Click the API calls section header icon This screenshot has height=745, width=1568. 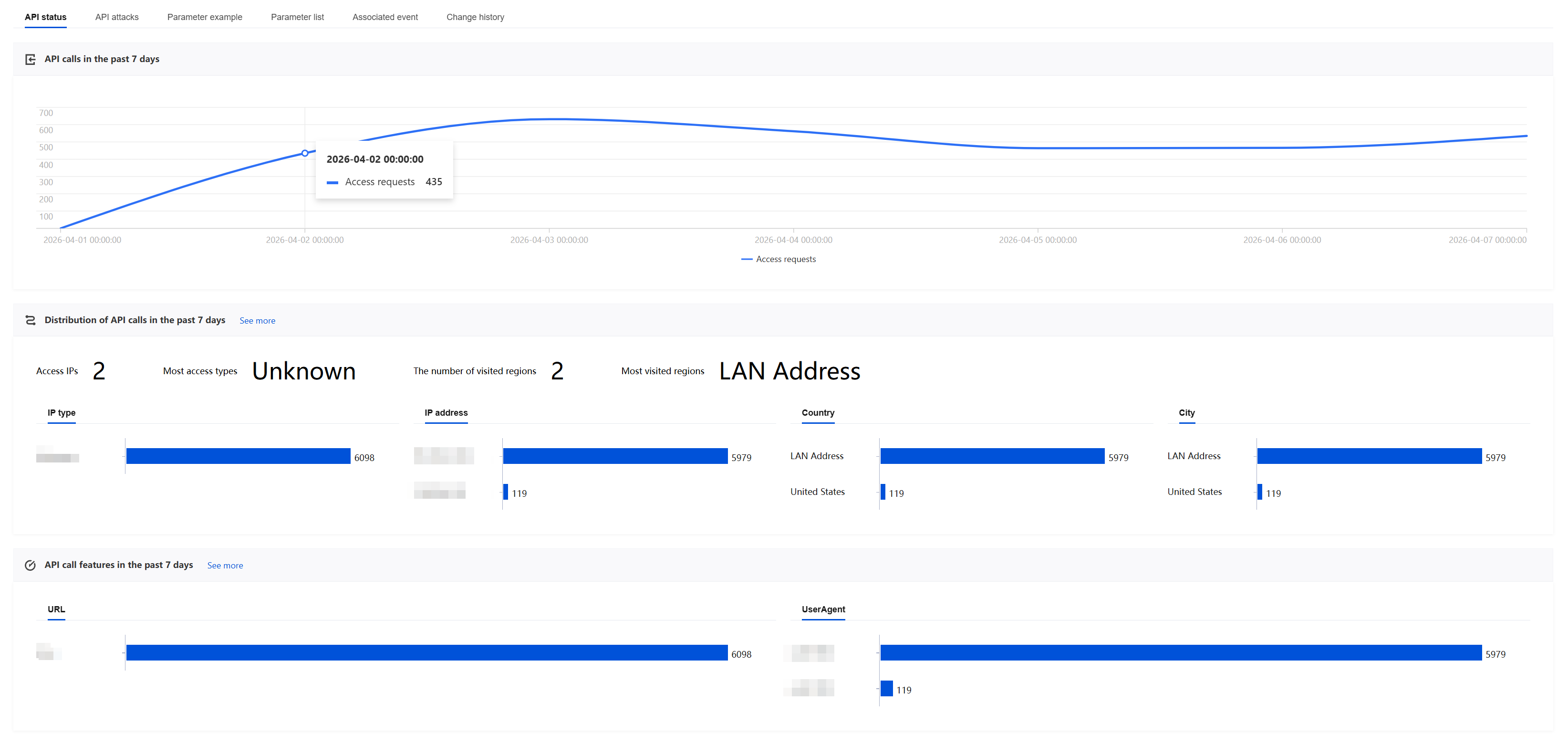click(x=30, y=59)
